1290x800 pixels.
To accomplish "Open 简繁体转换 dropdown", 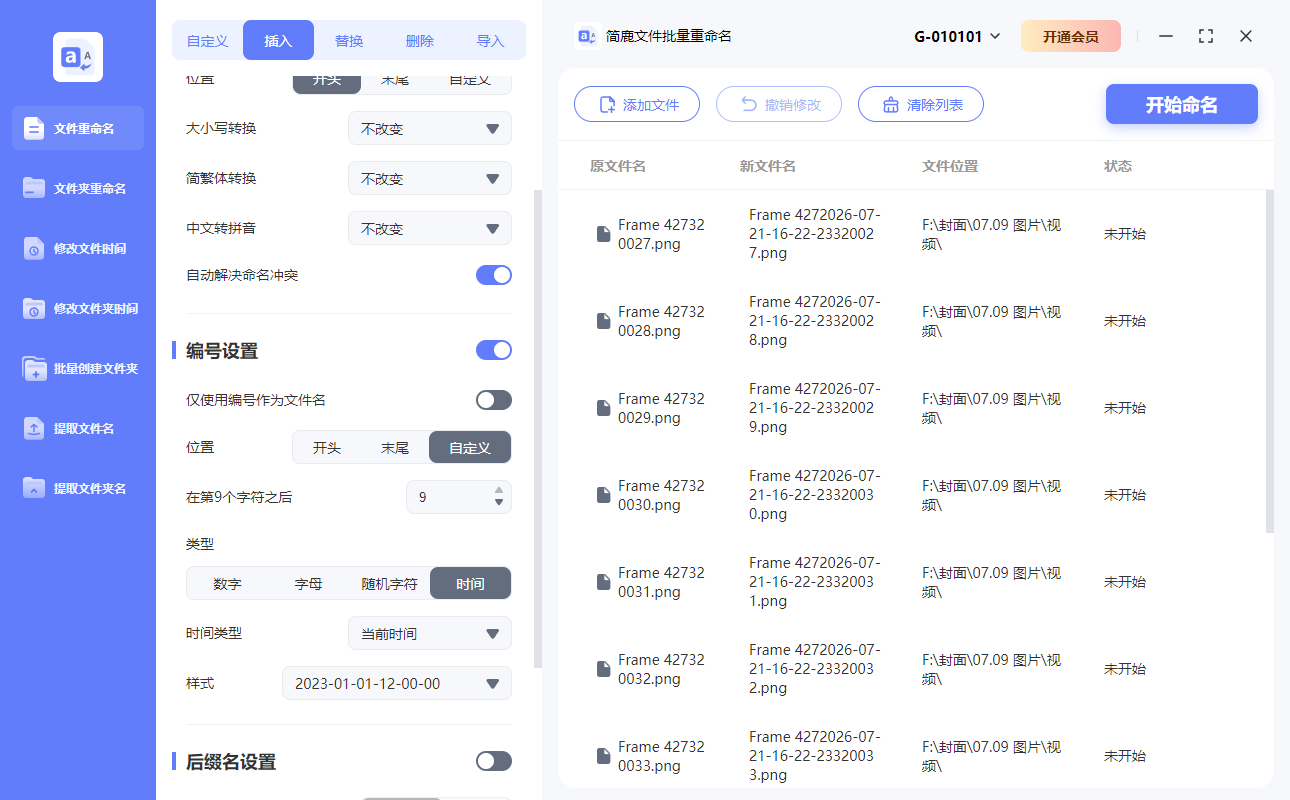I will 430,178.
